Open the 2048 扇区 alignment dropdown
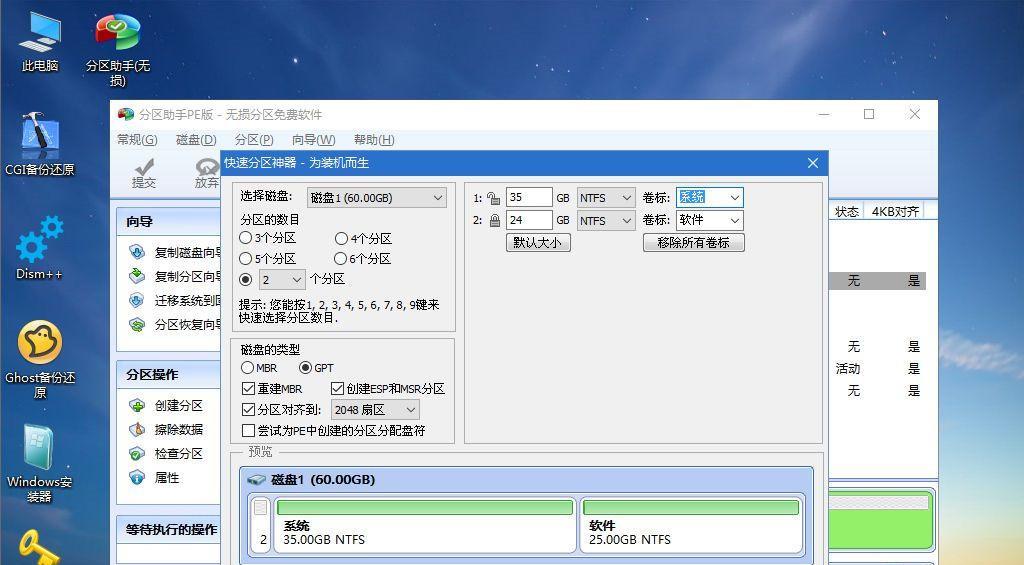The height and width of the screenshot is (565, 1024). coord(375,410)
